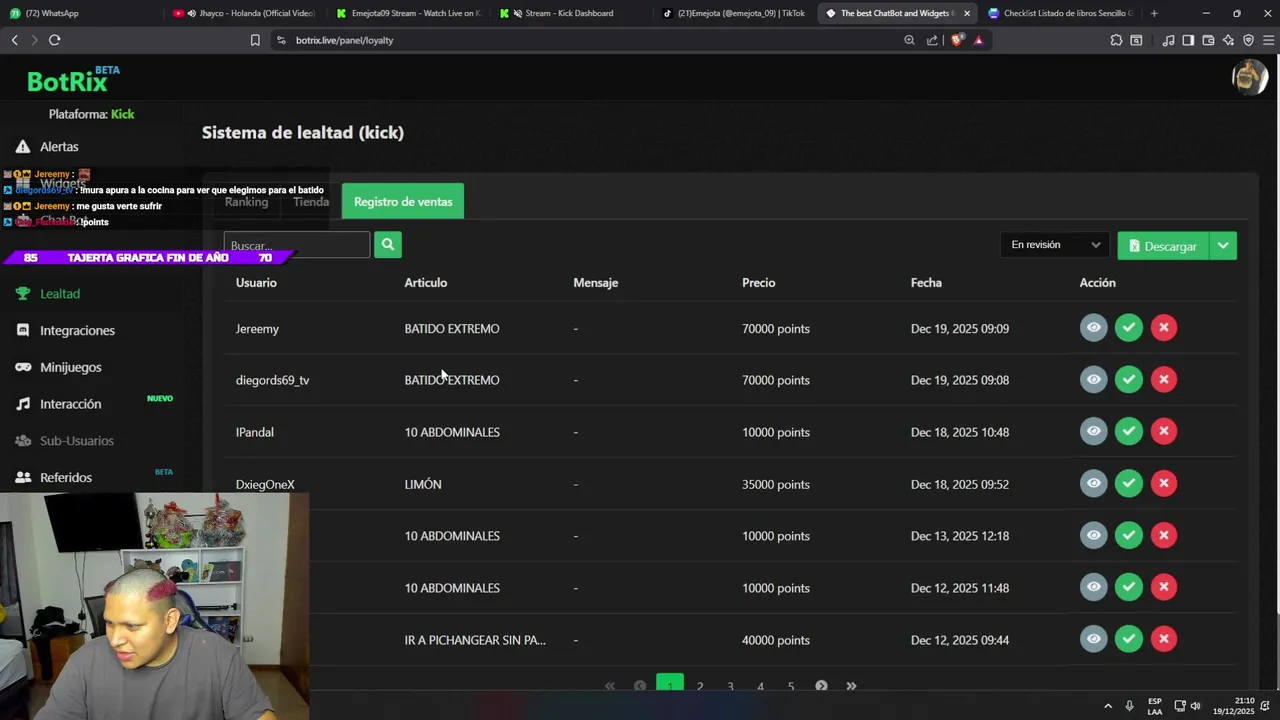Expand the Descargar options arrow
The width and height of the screenshot is (1280, 720).
point(1223,246)
